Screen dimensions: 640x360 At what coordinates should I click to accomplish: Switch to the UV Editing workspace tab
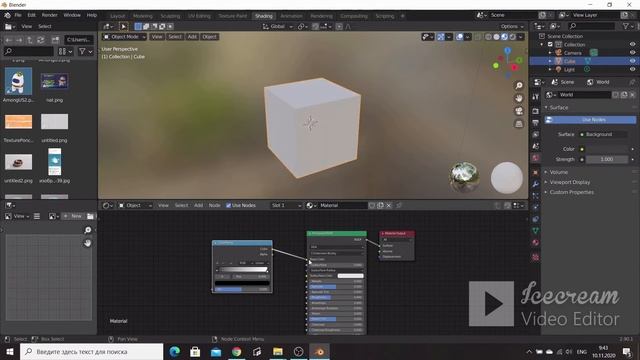pyautogui.click(x=199, y=16)
